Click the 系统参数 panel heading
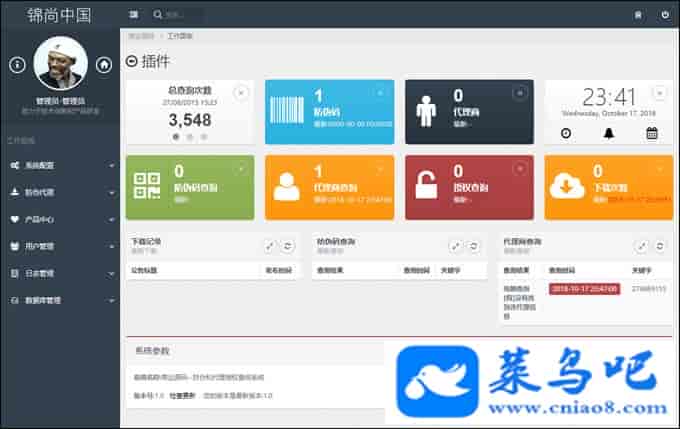This screenshot has width=680, height=429. point(152,350)
